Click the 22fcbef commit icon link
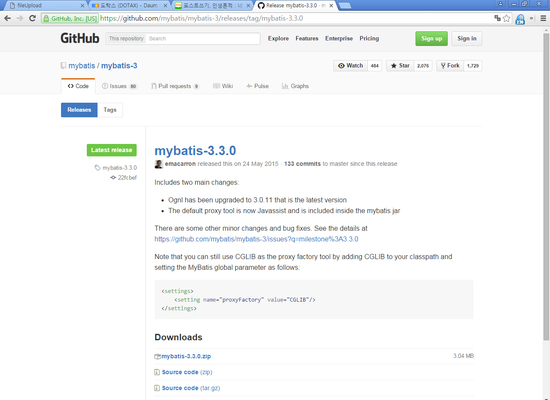This screenshot has height=400, width=550. point(113,178)
